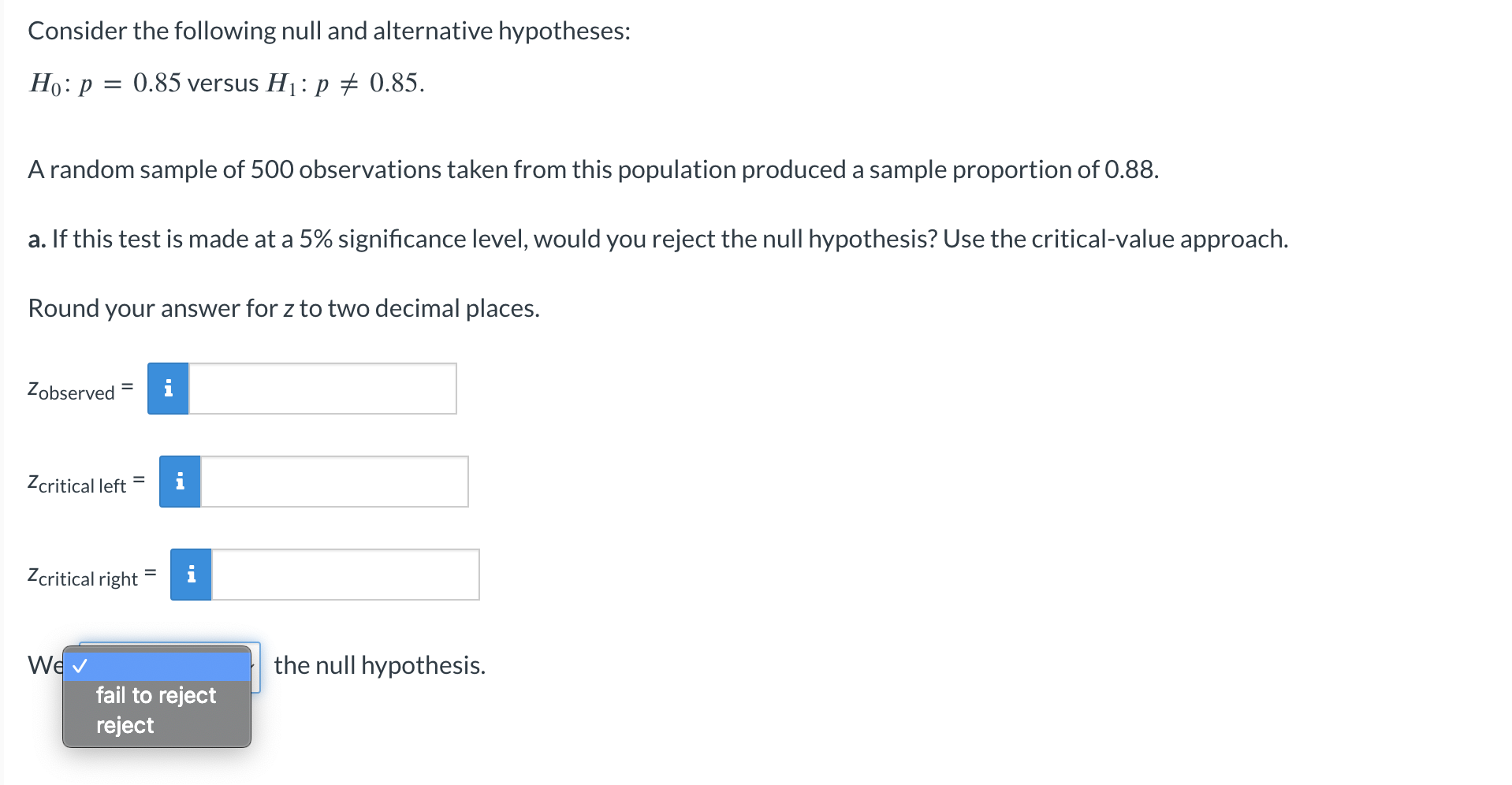Click the info icon beside Zcritical left field
This screenshot has height=785, width=1512.
click(179, 481)
